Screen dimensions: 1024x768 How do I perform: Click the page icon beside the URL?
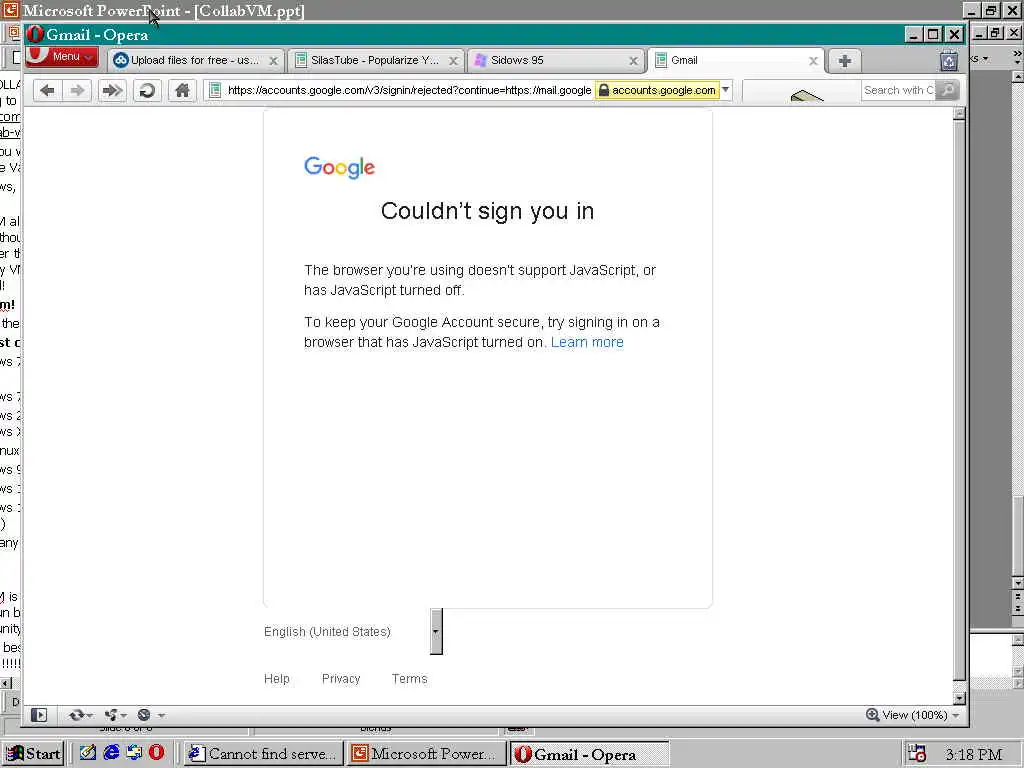(x=215, y=90)
